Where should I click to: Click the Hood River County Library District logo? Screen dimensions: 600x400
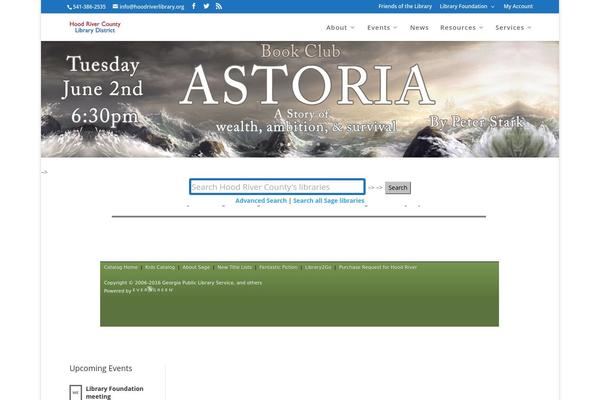95,27
